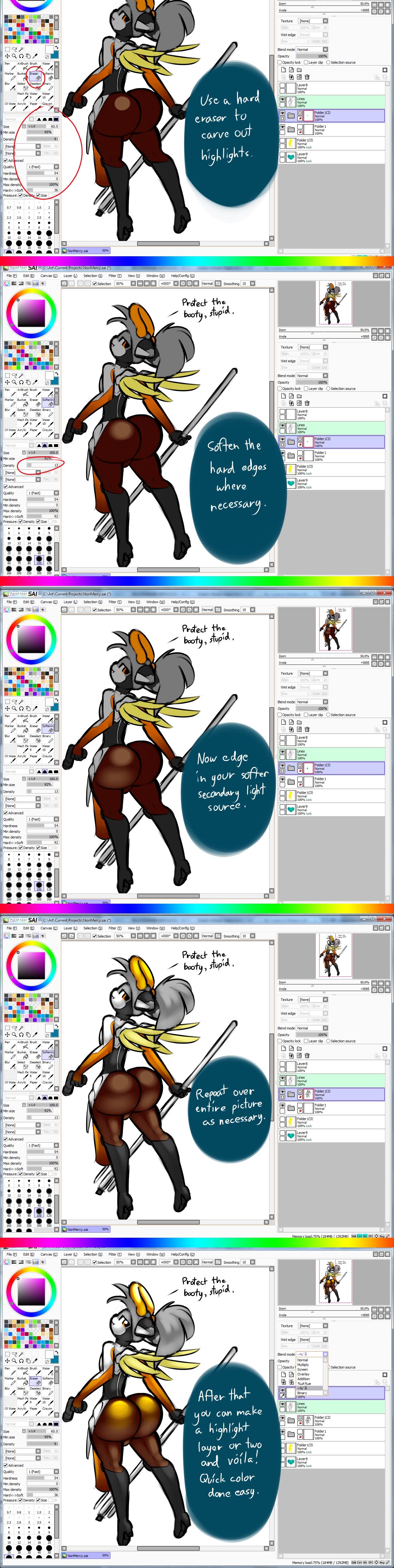Pick Bucket tool in 'Soften the hard edges' screenshot

click(x=22, y=403)
